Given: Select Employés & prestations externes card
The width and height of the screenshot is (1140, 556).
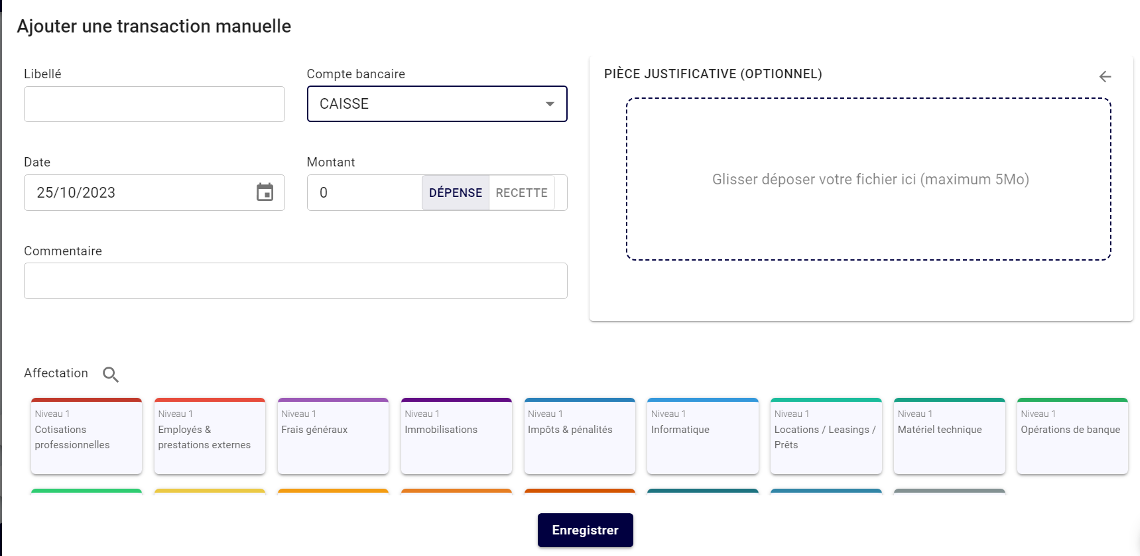Looking at the screenshot, I should pos(210,436).
